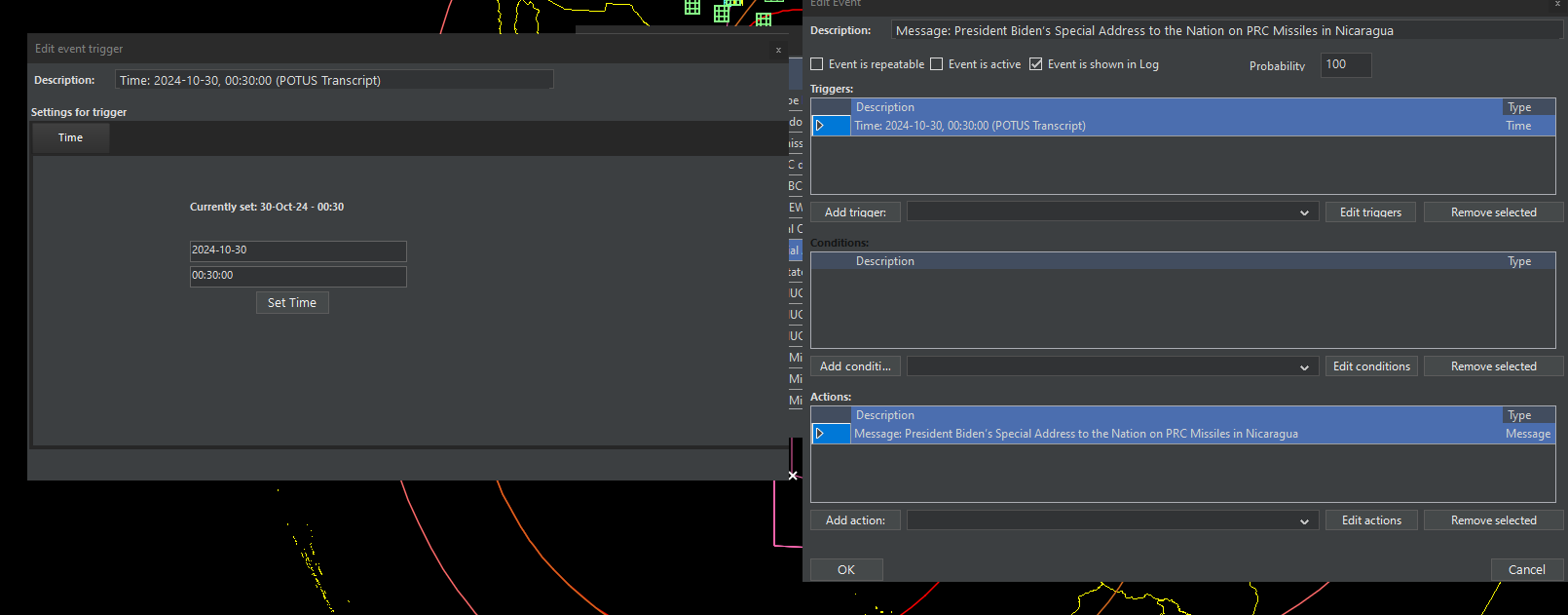Confirm Edit Event with OK

click(846, 569)
